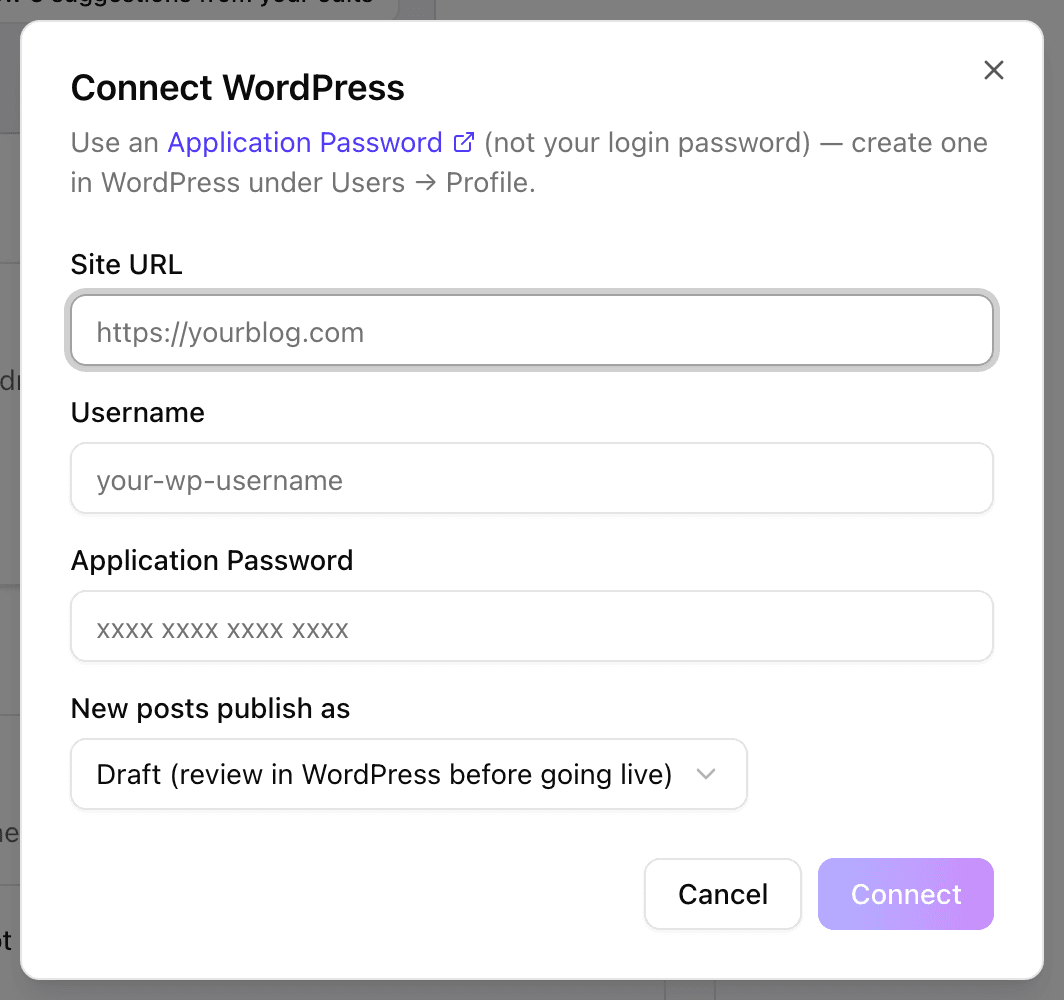Viewport: 1064px width, 1000px height.
Task: Close the Connect WordPress dialog with the X
Action: pyautogui.click(x=993, y=70)
